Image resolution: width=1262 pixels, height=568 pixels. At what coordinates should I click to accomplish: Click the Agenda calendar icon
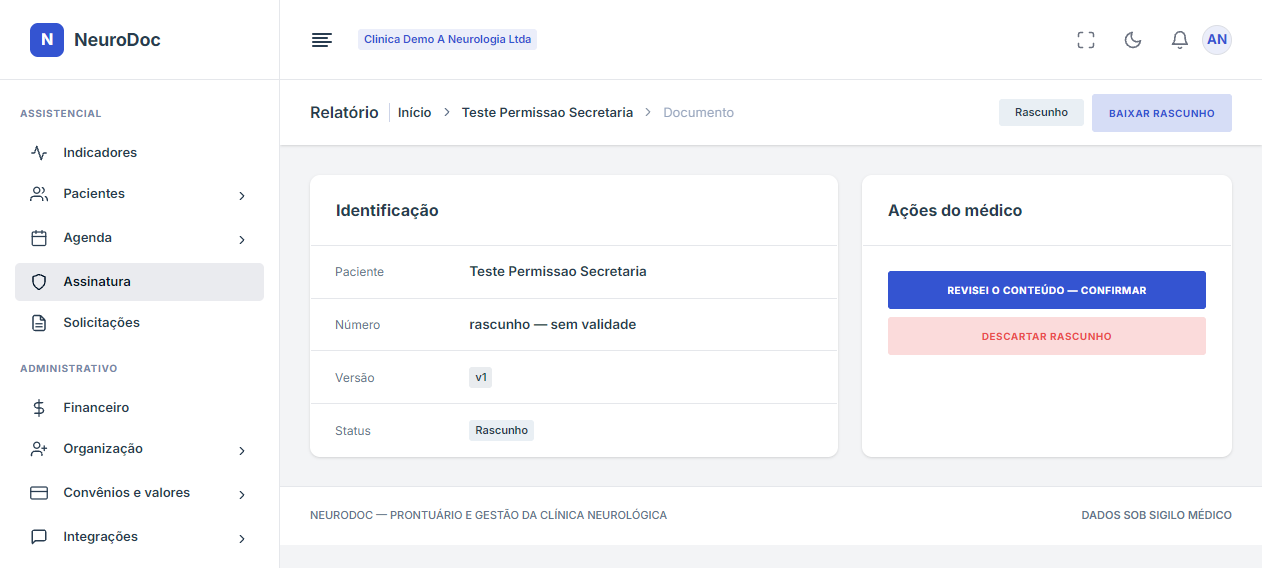coord(39,238)
